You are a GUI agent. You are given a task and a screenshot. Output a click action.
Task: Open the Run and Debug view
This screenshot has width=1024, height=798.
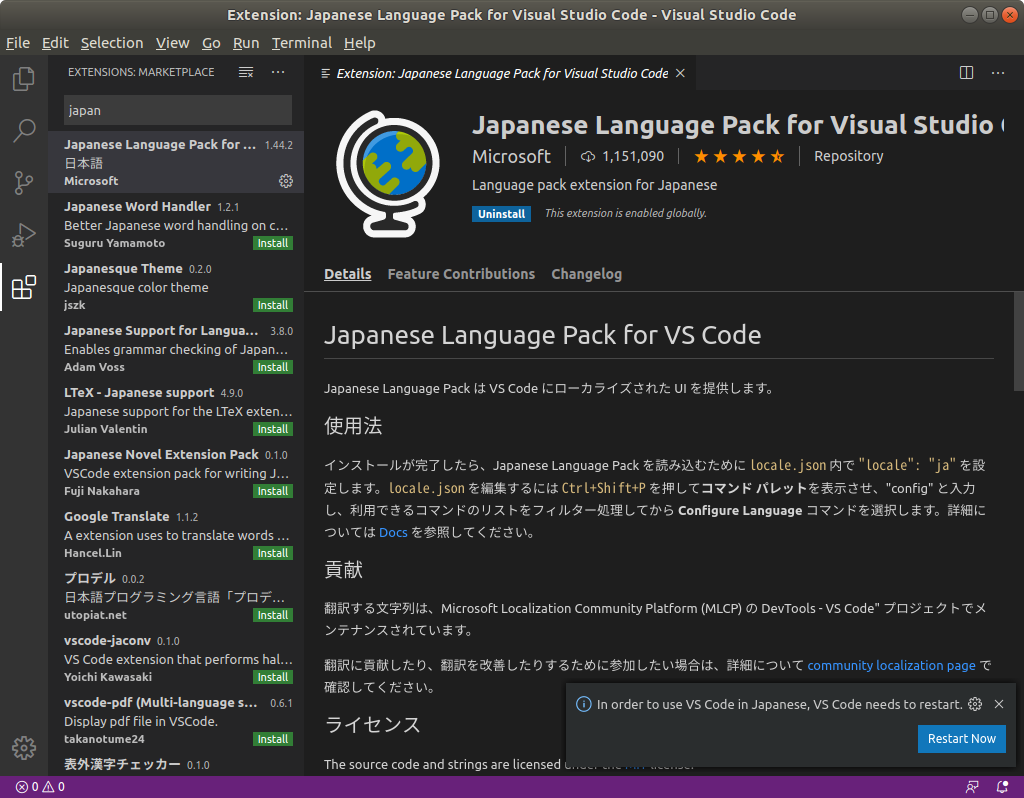pos(24,235)
